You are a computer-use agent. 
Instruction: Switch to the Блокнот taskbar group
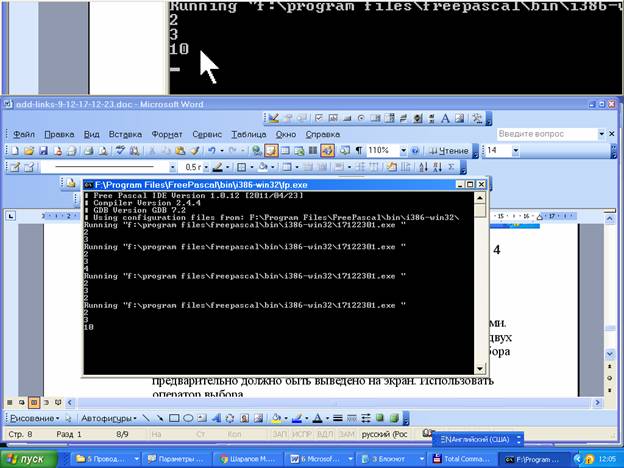tap(391, 459)
